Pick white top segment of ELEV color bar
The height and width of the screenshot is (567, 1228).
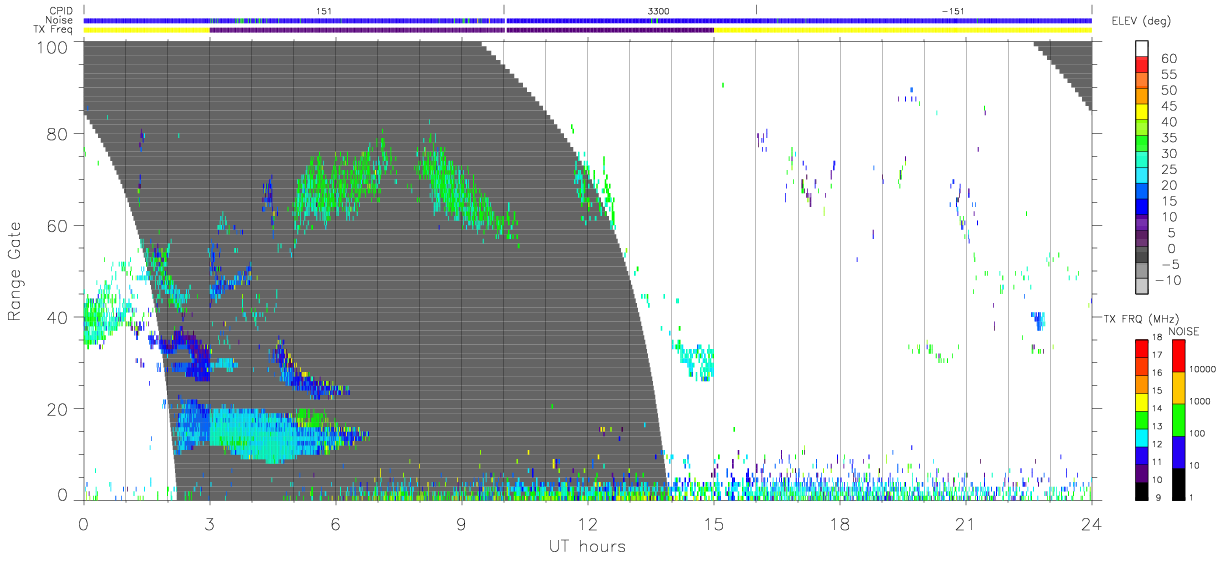1144,48
